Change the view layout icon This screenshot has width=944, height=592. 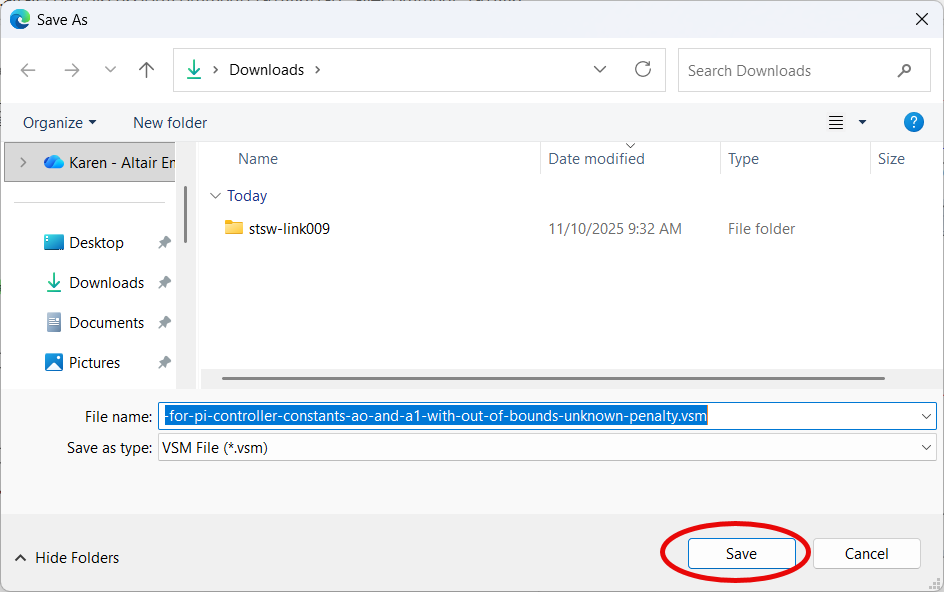click(836, 122)
